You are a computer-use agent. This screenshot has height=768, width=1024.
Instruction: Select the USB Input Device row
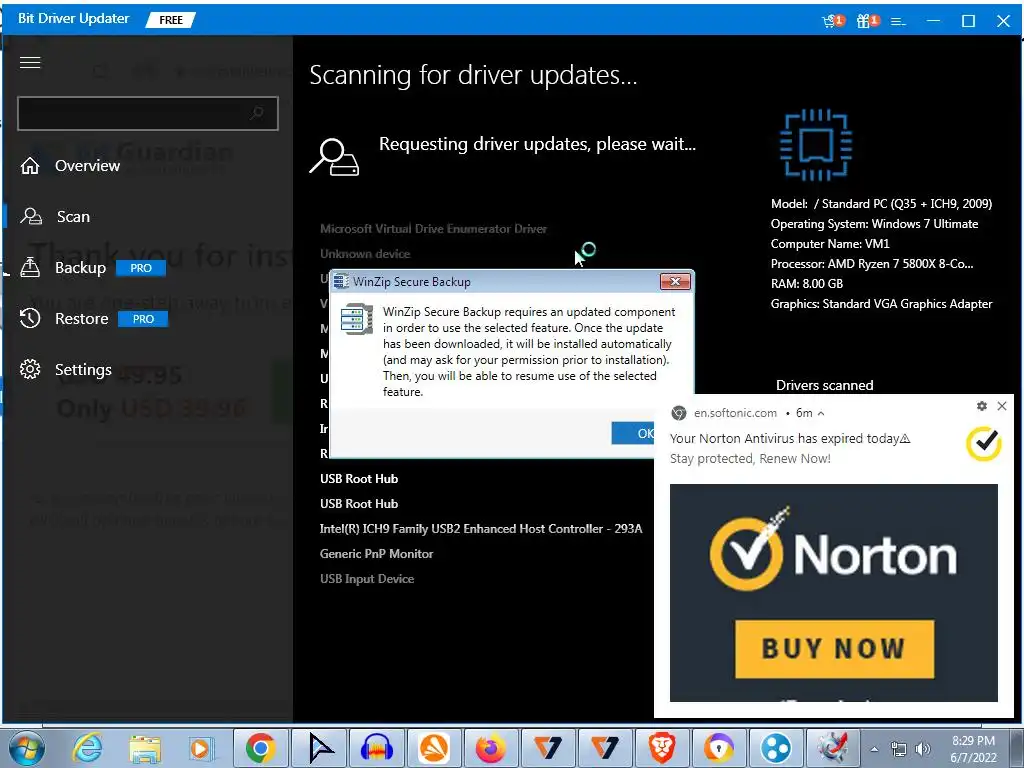pyautogui.click(x=367, y=579)
